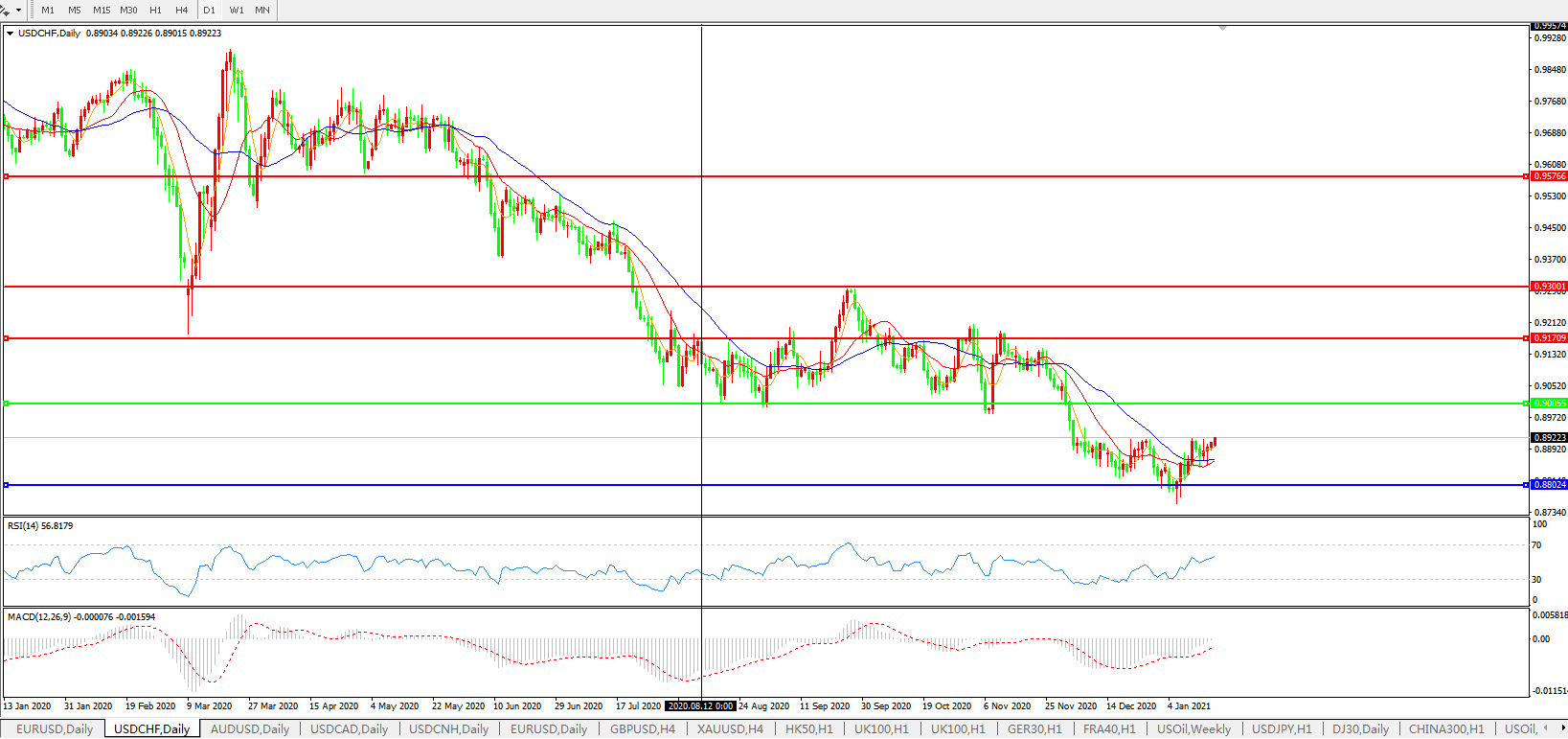Expand the USDCHF,Daily chart title triangle
The height and width of the screenshot is (739, 1568).
click(11, 34)
